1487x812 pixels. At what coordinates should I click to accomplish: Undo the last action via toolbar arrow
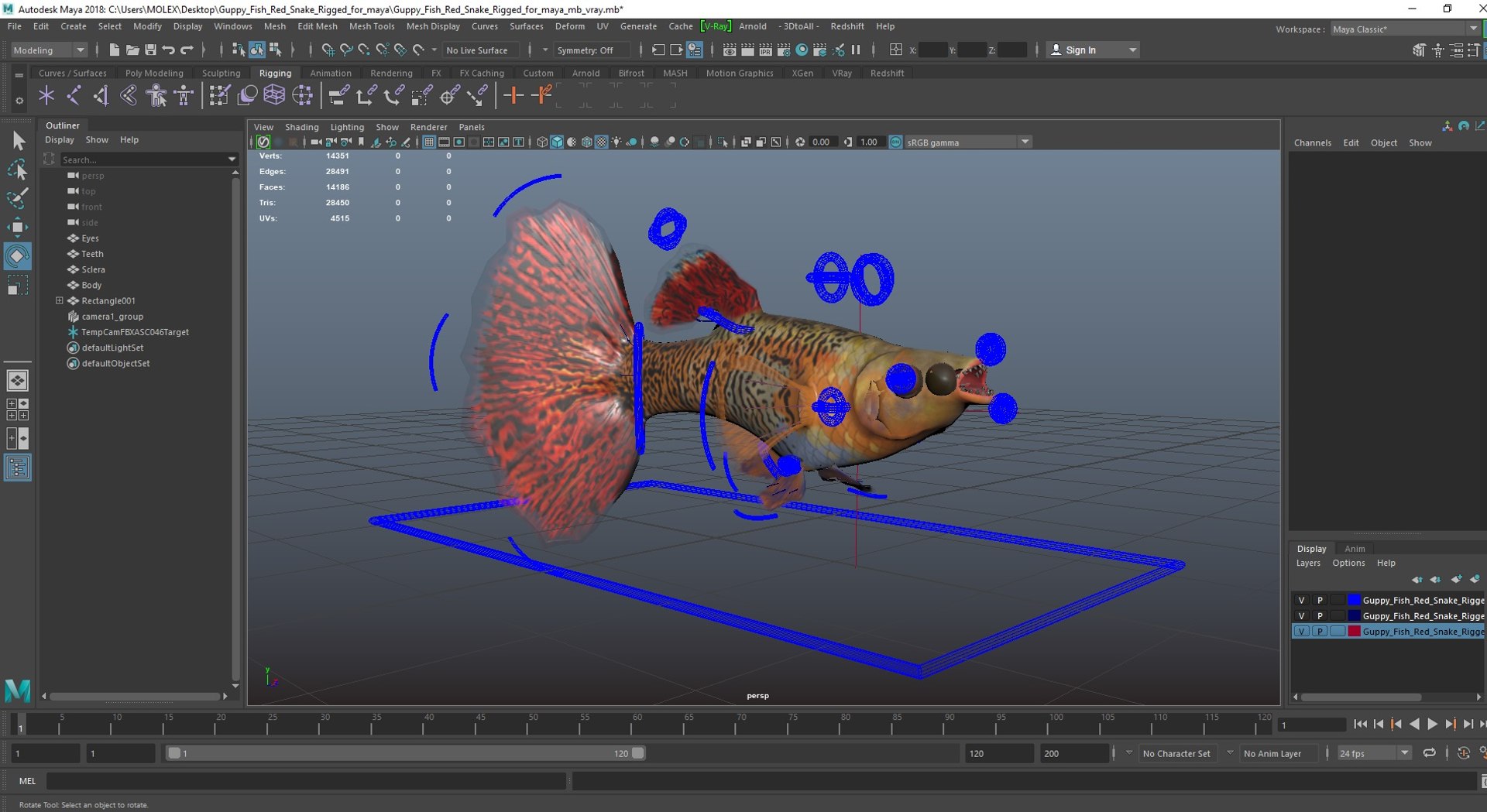click(168, 50)
